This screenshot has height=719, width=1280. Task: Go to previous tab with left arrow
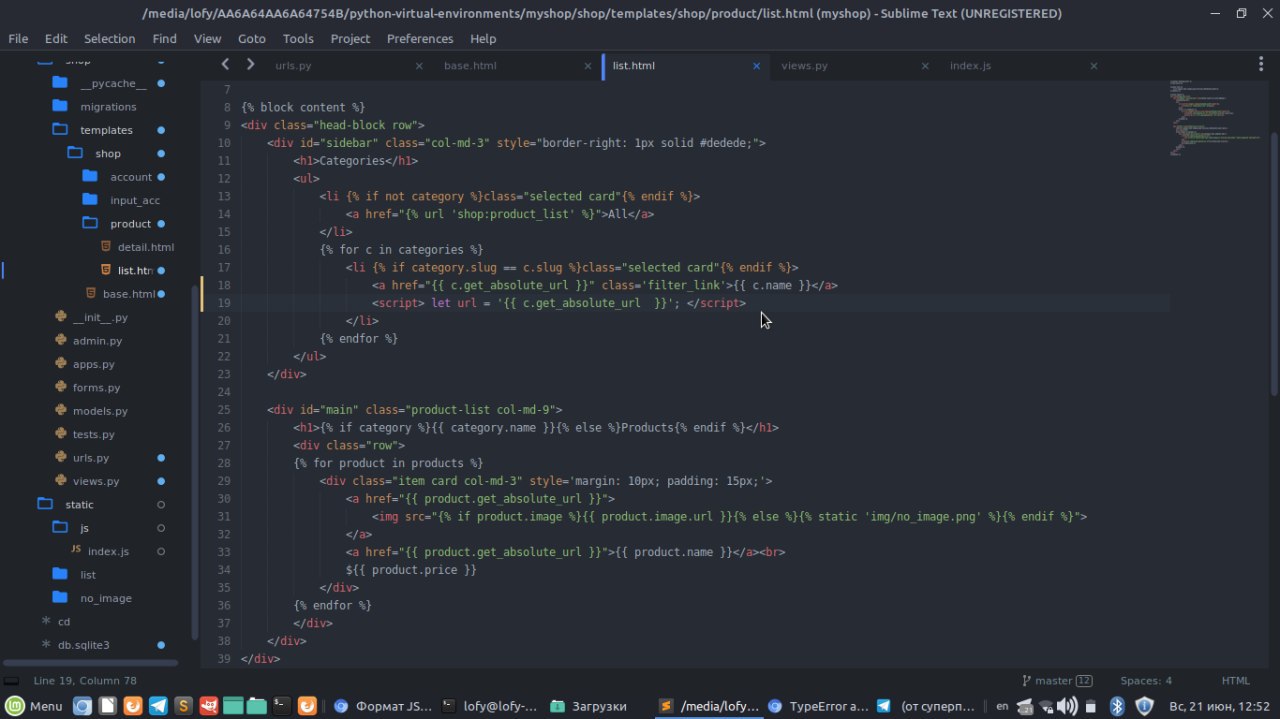[x=225, y=64]
